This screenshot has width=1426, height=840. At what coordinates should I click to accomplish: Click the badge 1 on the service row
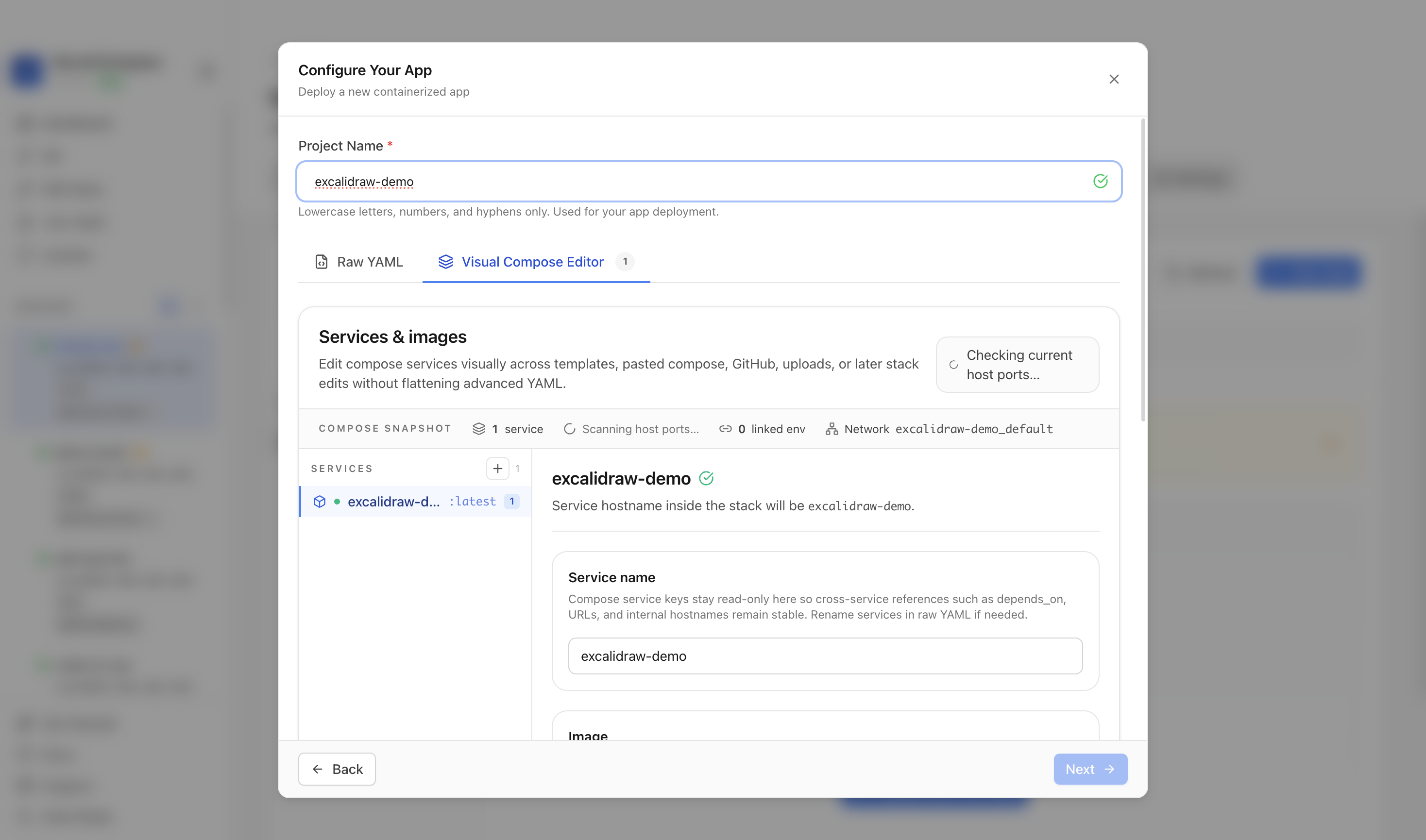511,501
